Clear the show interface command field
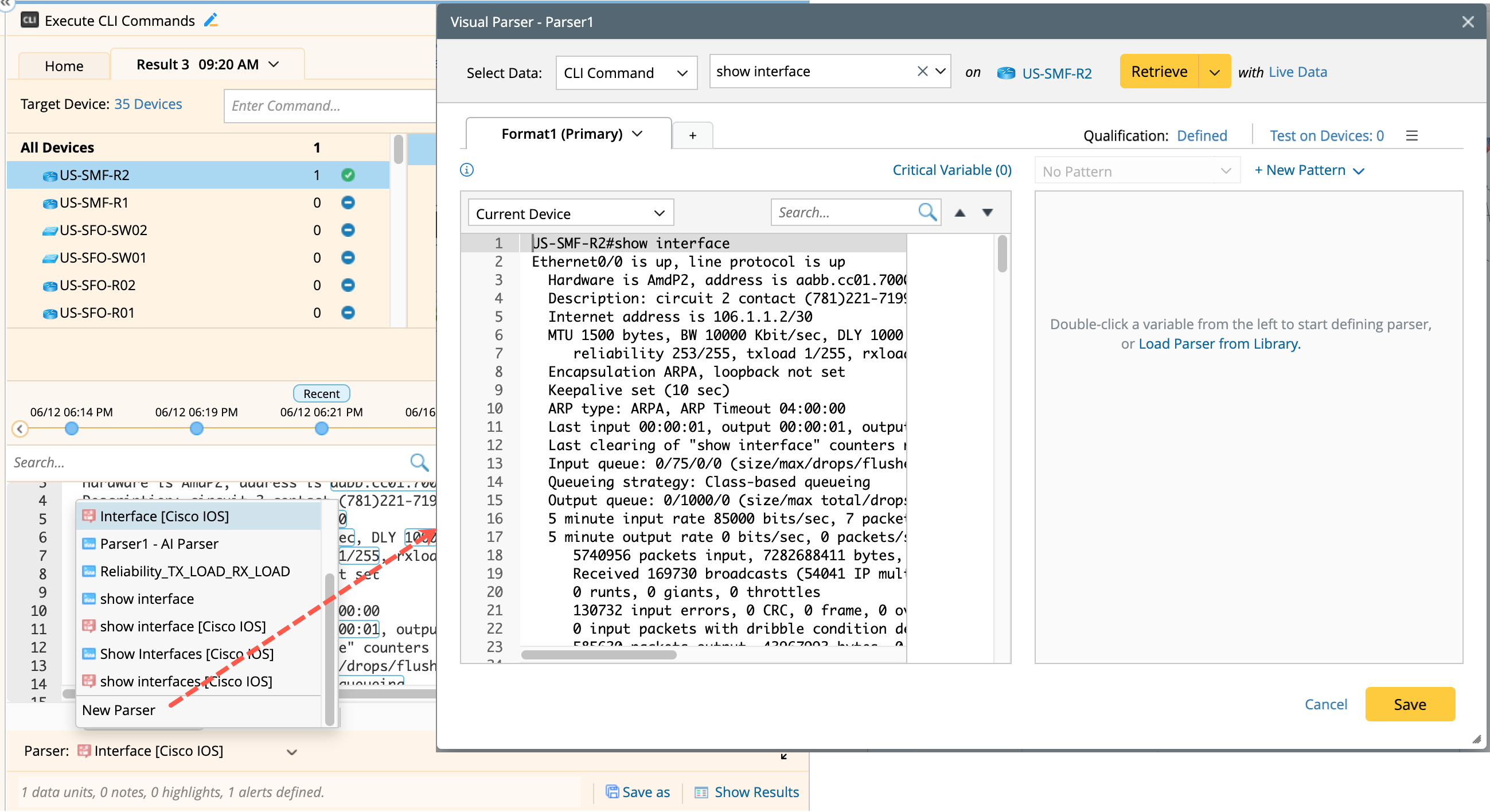Screen dimensions: 1490x812 coord(922,71)
